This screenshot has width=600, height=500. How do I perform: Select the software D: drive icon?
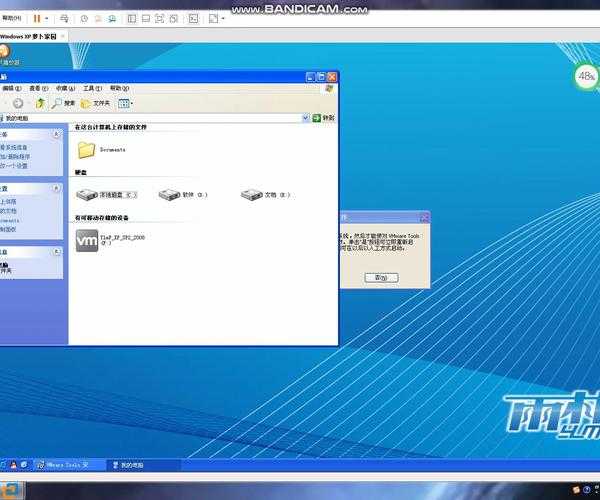pyautogui.click(x=170, y=195)
